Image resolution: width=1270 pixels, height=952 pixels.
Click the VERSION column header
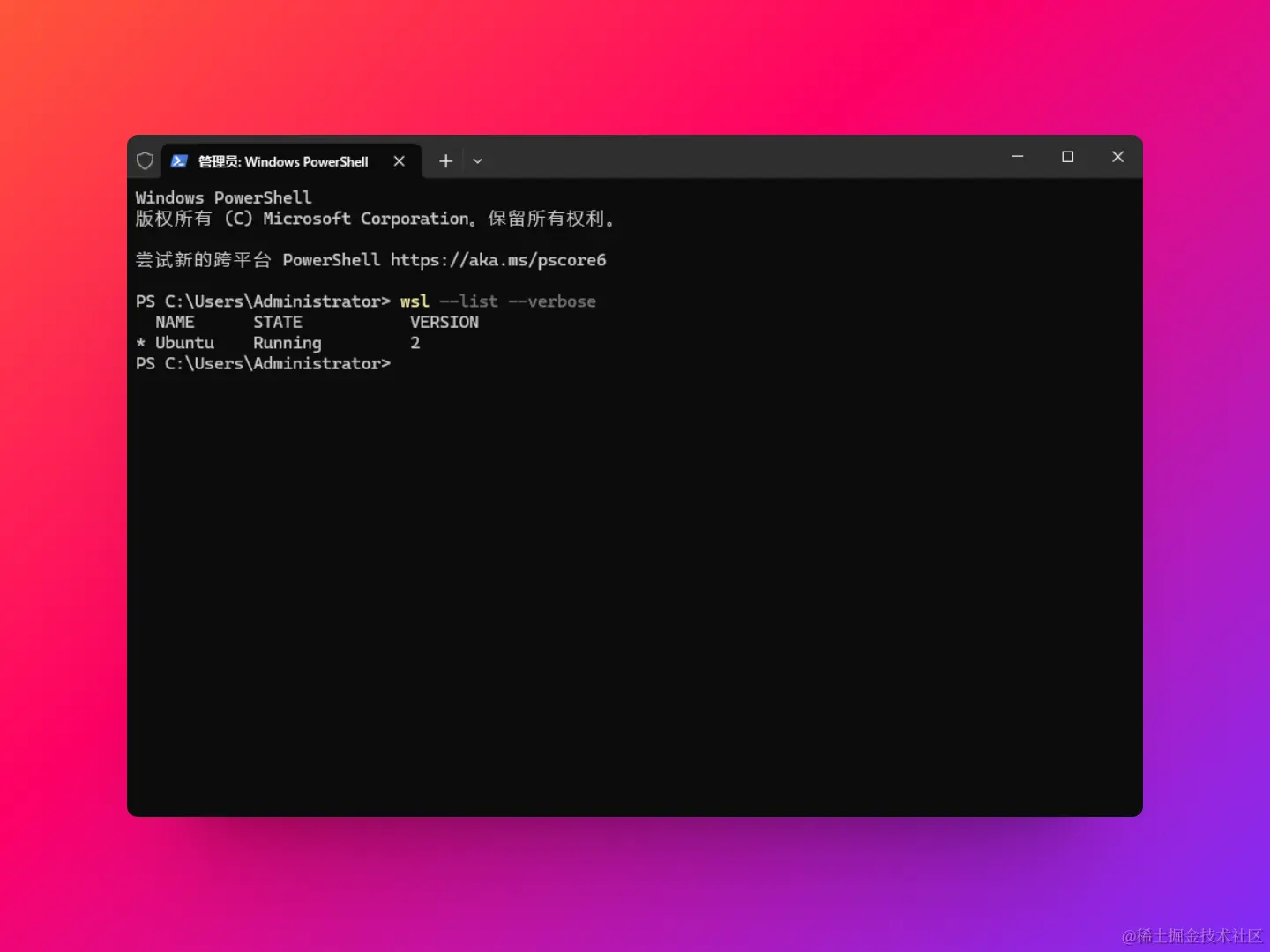pyautogui.click(x=444, y=323)
